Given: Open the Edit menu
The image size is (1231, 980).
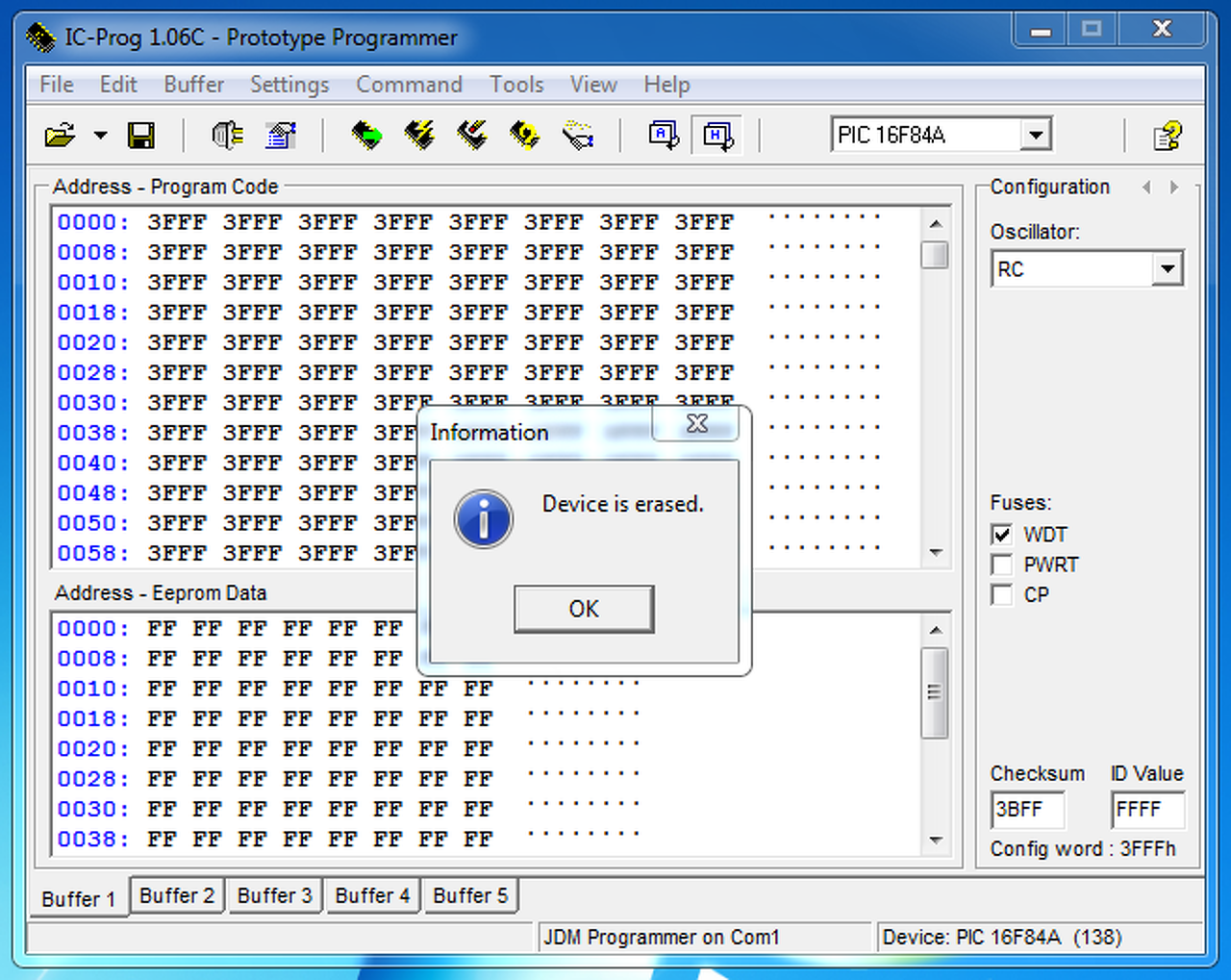Looking at the screenshot, I should point(118,85).
